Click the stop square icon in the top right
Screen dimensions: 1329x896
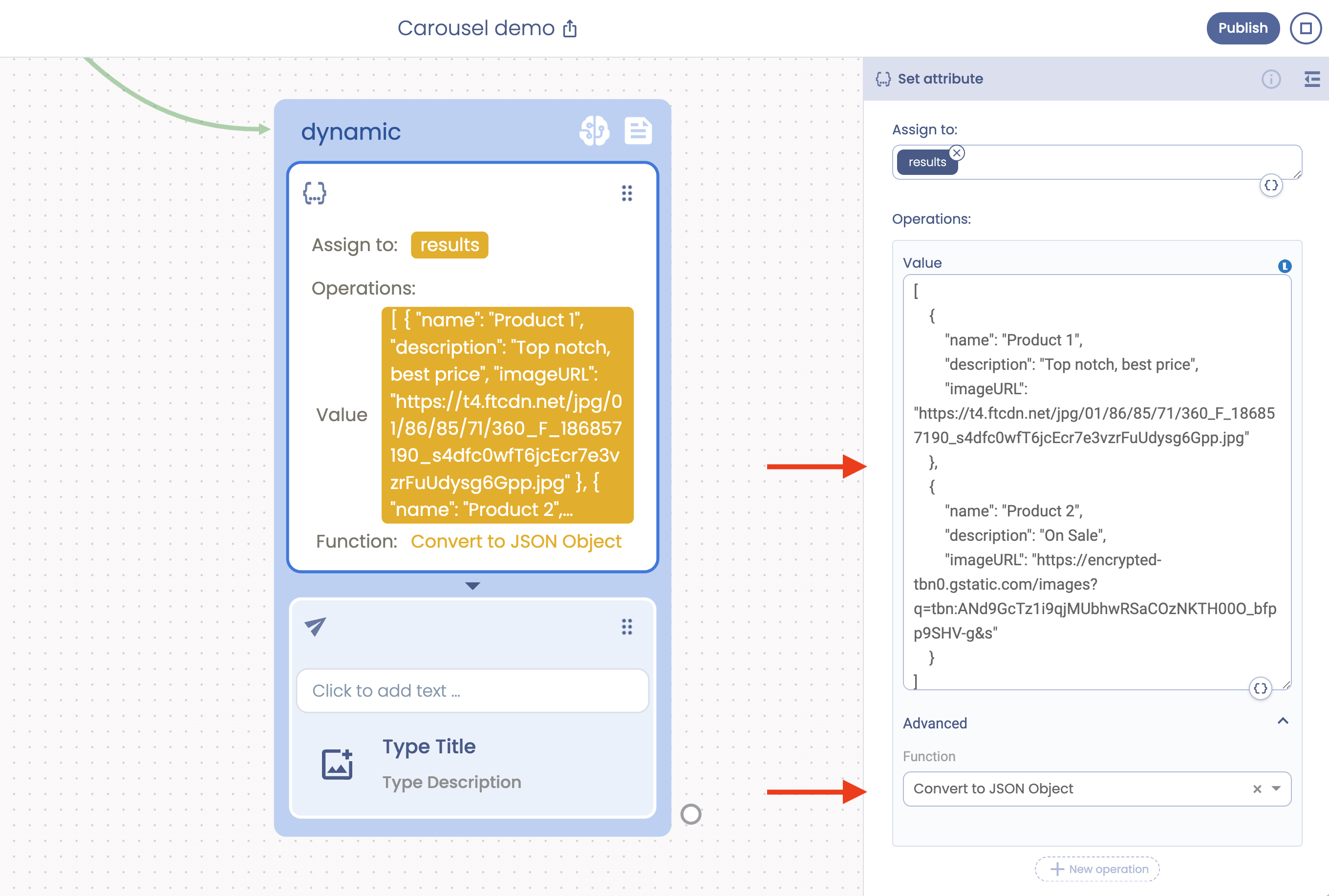point(1306,27)
